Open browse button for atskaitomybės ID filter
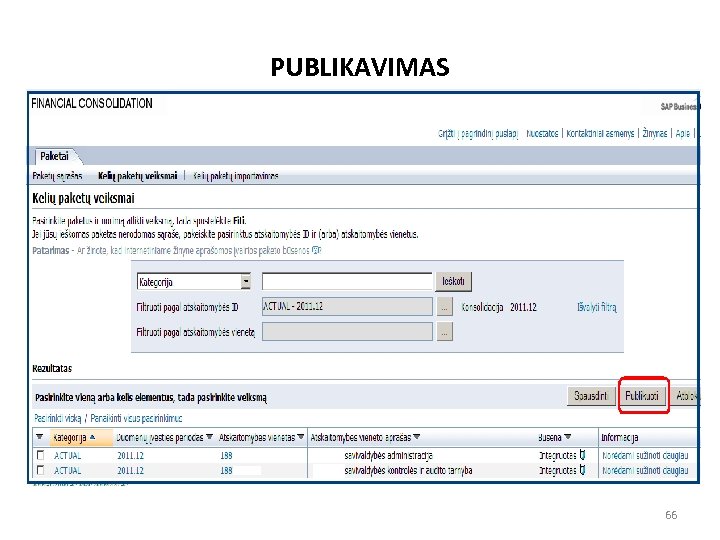720x540 pixels. tap(444, 307)
